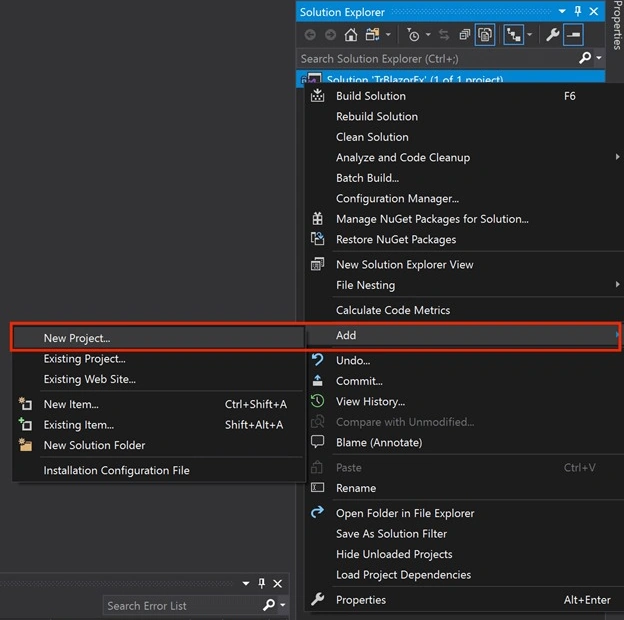Screen dimensions: 624x620
Task: Open the Solution Explorer window options dropdown
Action: 562,11
